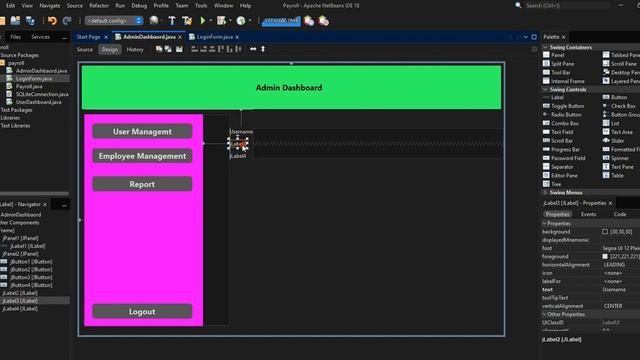Viewport: 640px width, 360px height.
Task: Click the Report button on form
Action: [142, 184]
